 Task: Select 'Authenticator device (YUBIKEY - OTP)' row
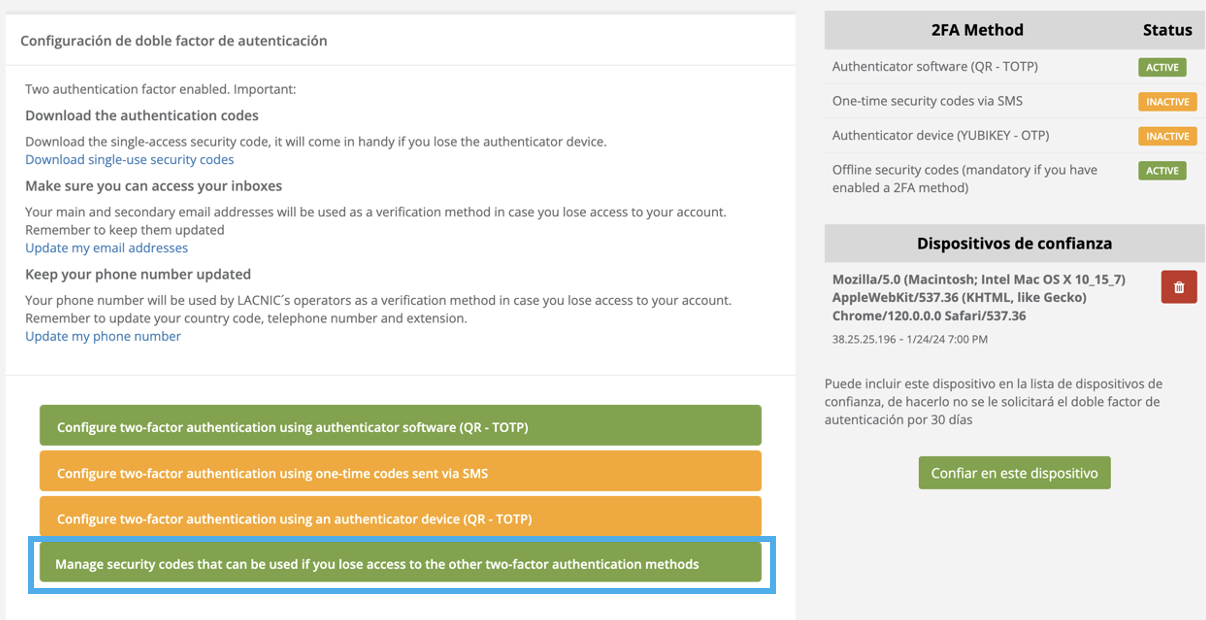click(940, 135)
